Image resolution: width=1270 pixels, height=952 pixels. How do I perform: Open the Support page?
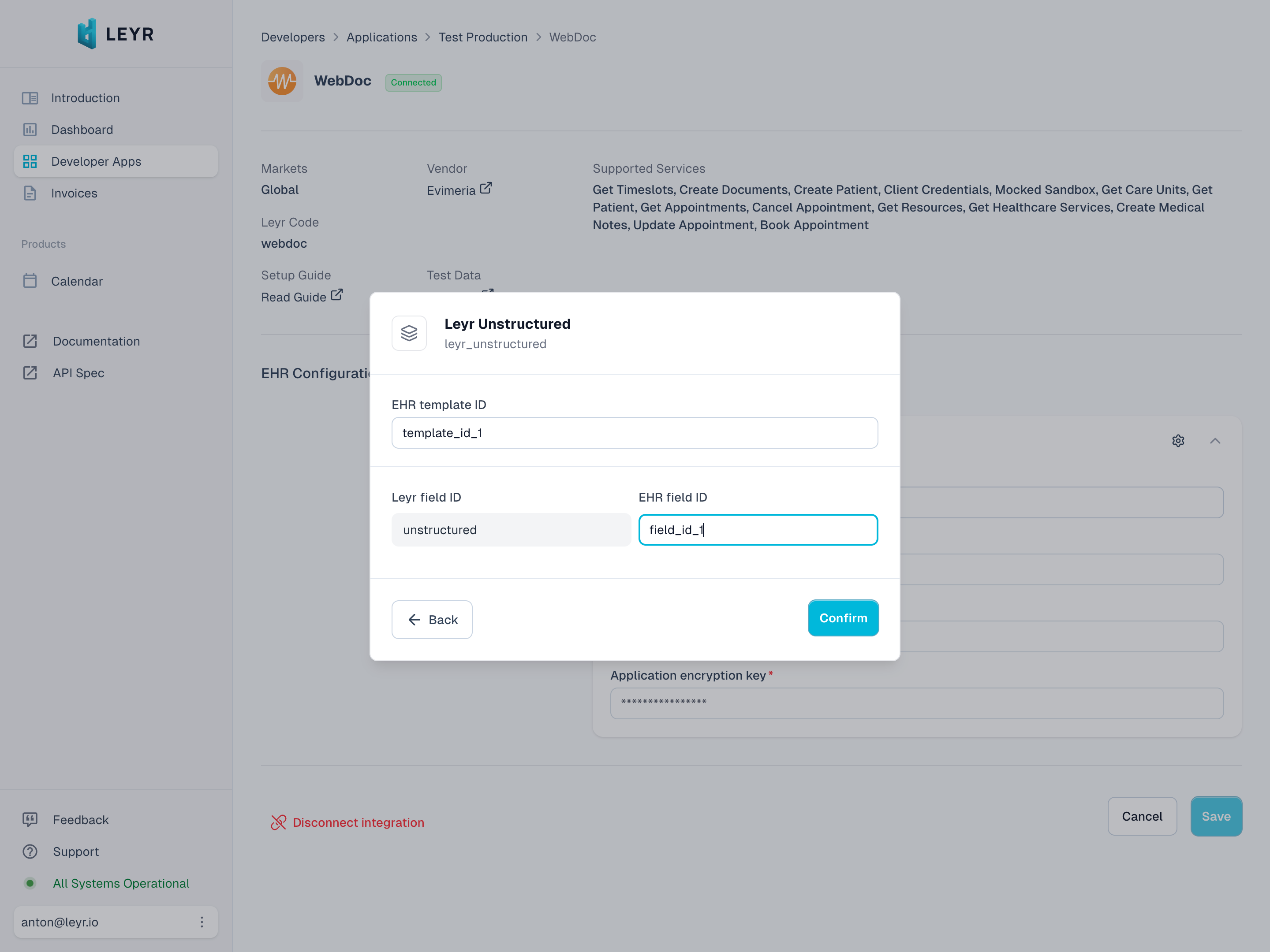point(76,852)
